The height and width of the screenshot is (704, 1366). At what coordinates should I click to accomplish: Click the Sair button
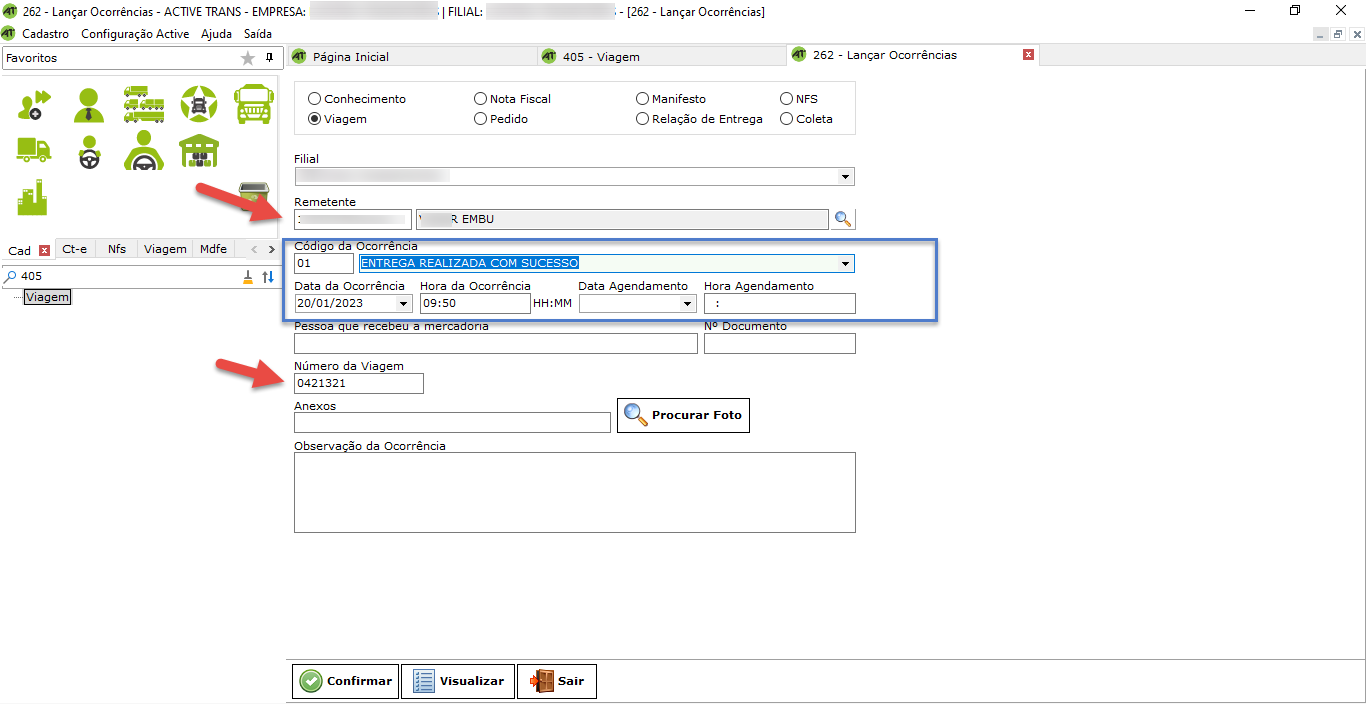(557, 681)
